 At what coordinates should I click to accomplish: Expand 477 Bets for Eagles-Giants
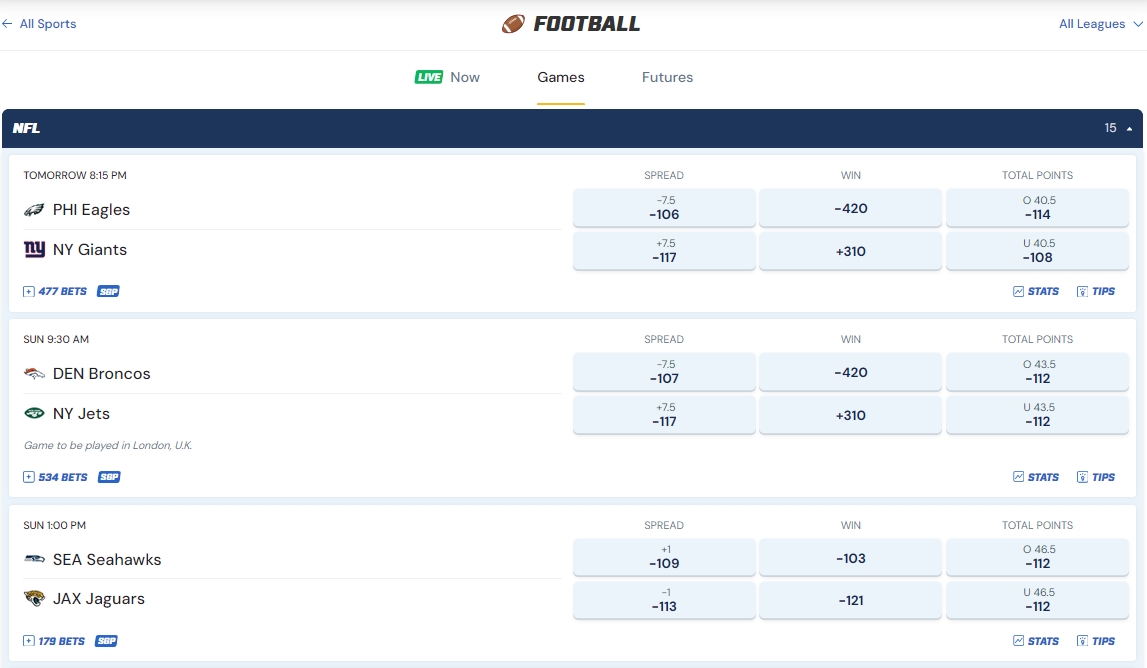pyautogui.click(x=55, y=292)
